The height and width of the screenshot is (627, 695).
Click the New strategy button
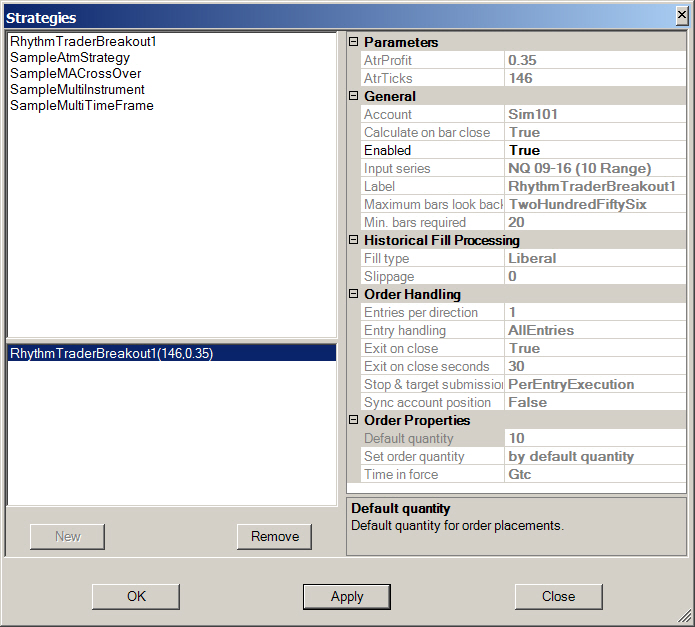tap(67, 537)
